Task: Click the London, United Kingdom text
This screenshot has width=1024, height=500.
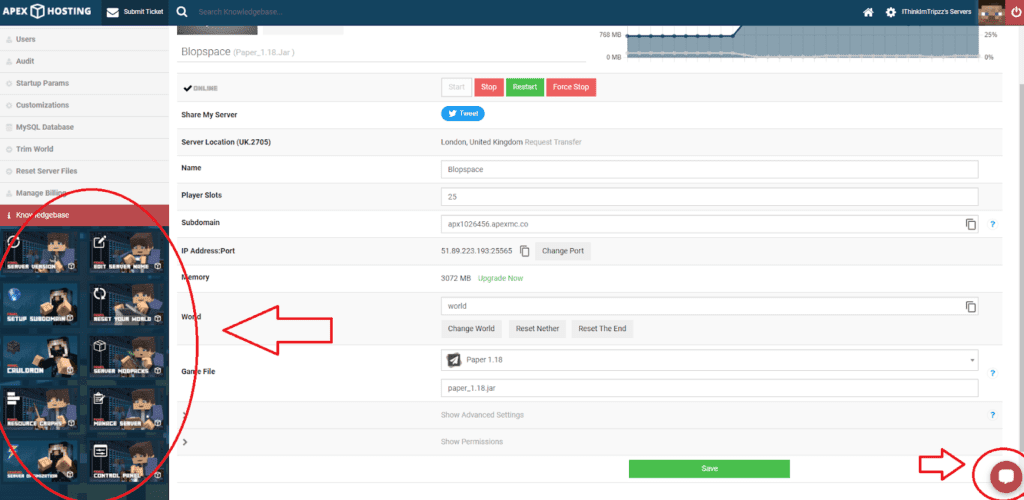Action: (x=482, y=142)
